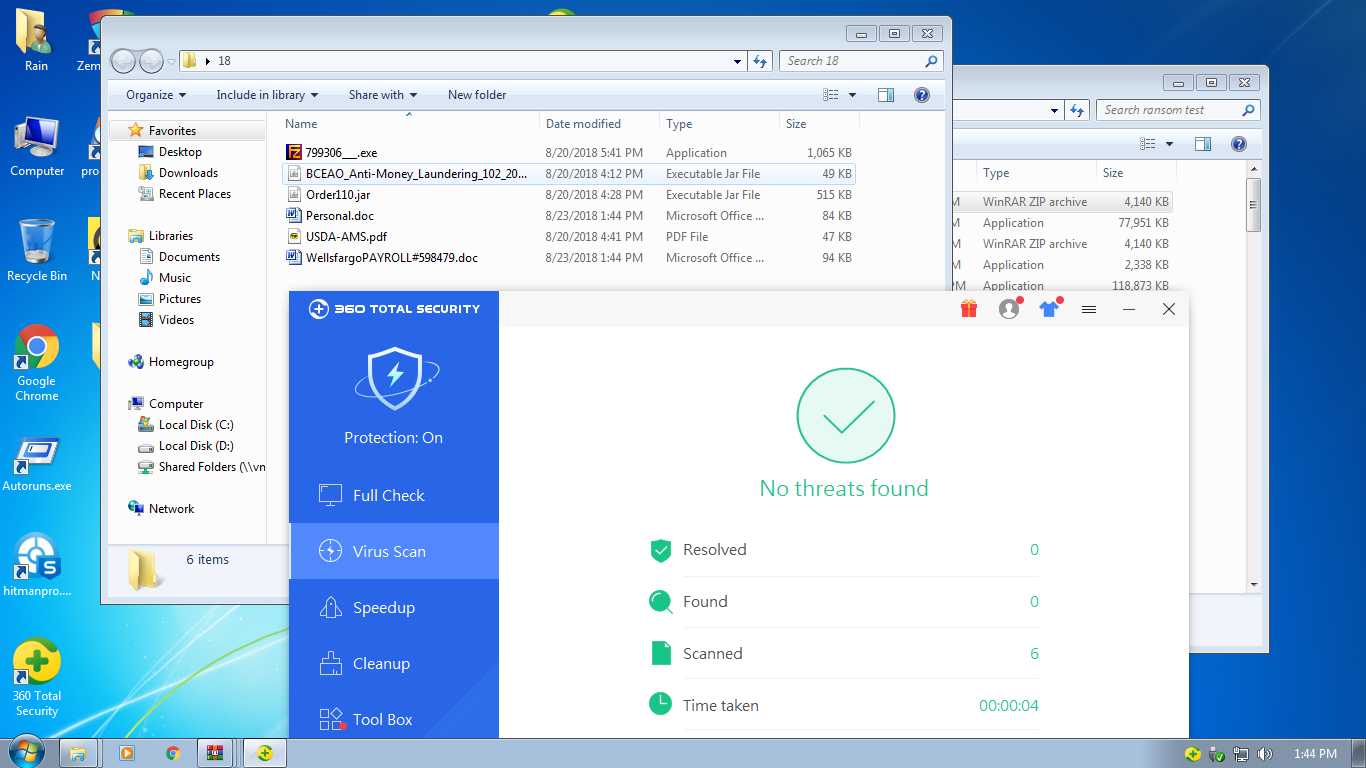Image resolution: width=1366 pixels, height=768 pixels.
Task: Go to the Cleanup section
Action: [394, 663]
